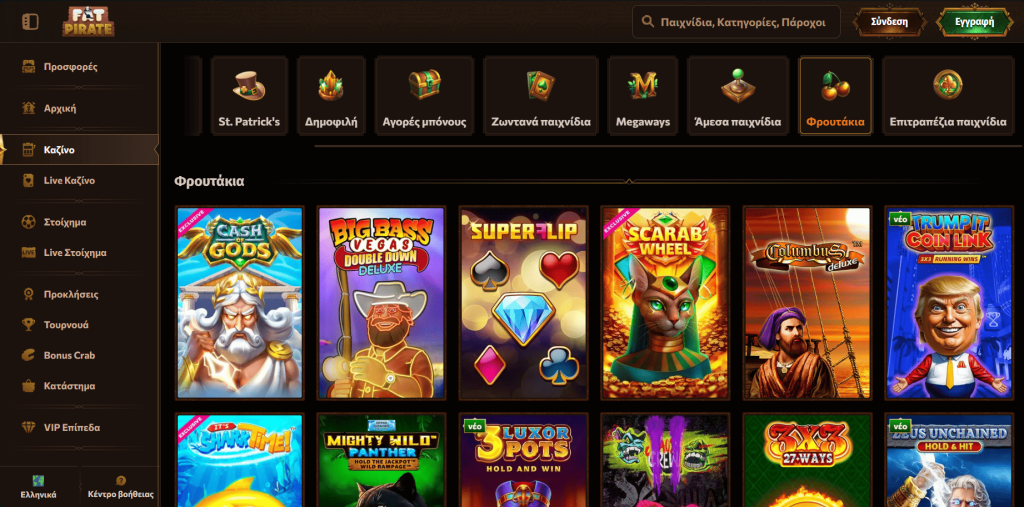Open the St. Patrick's hat category

click(x=249, y=96)
